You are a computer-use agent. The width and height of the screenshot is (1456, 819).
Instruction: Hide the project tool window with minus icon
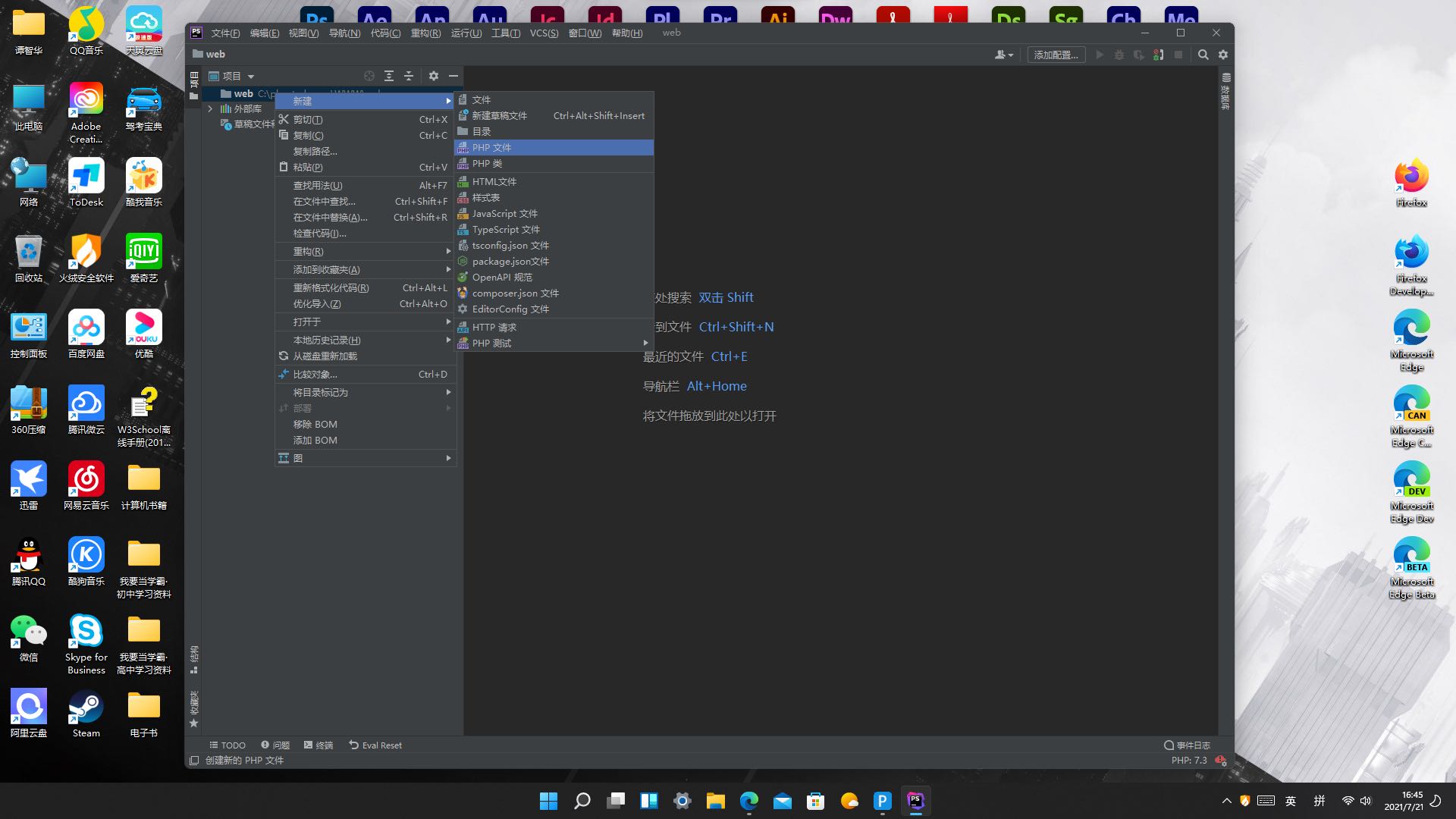tap(453, 76)
